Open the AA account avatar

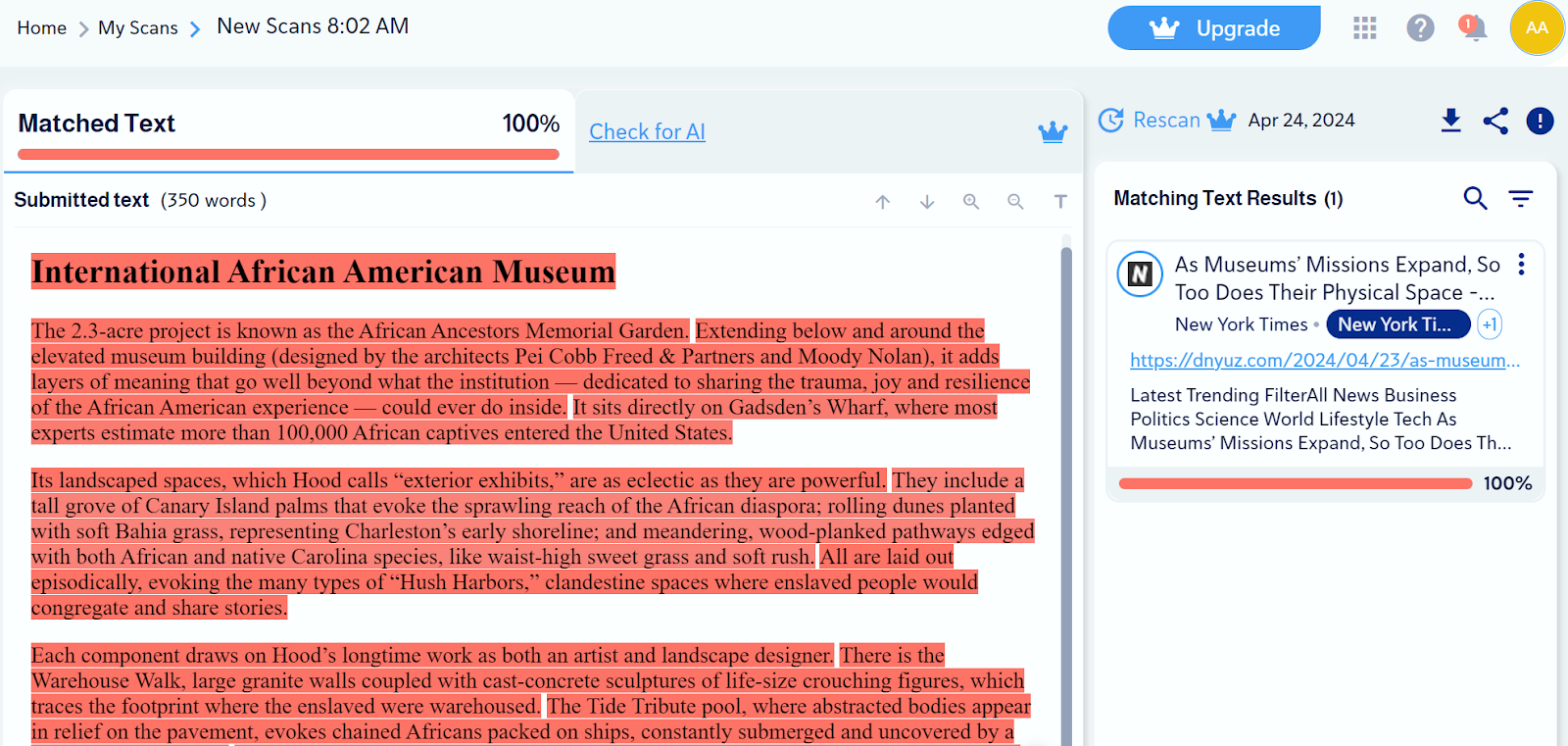coord(1537,27)
